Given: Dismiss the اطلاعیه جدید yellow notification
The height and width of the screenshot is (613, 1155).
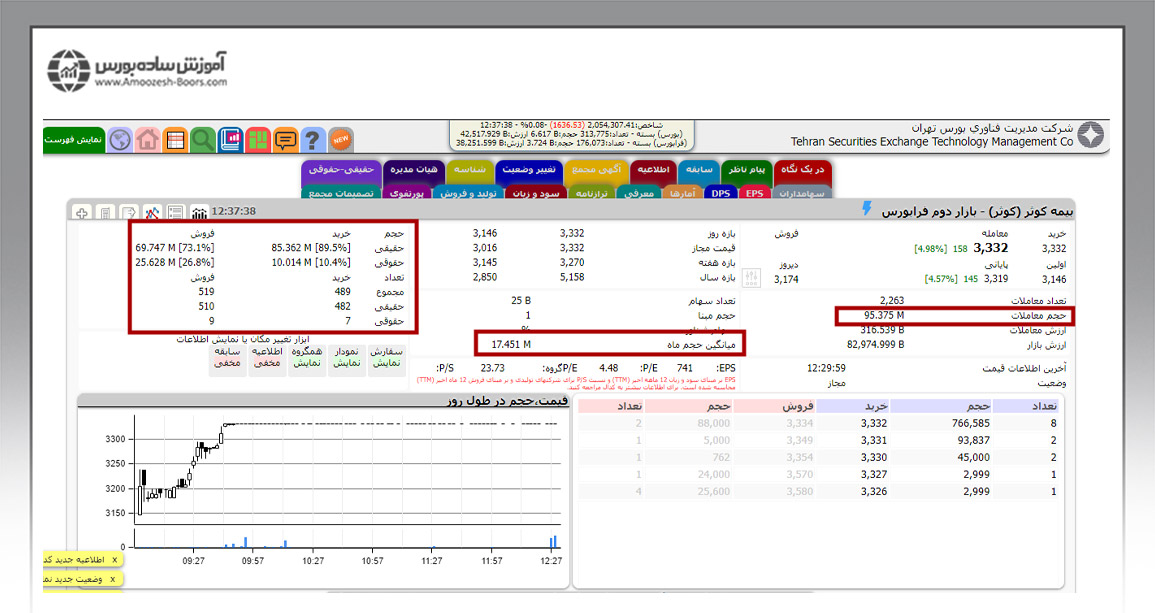Looking at the screenshot, I should 114,560.
